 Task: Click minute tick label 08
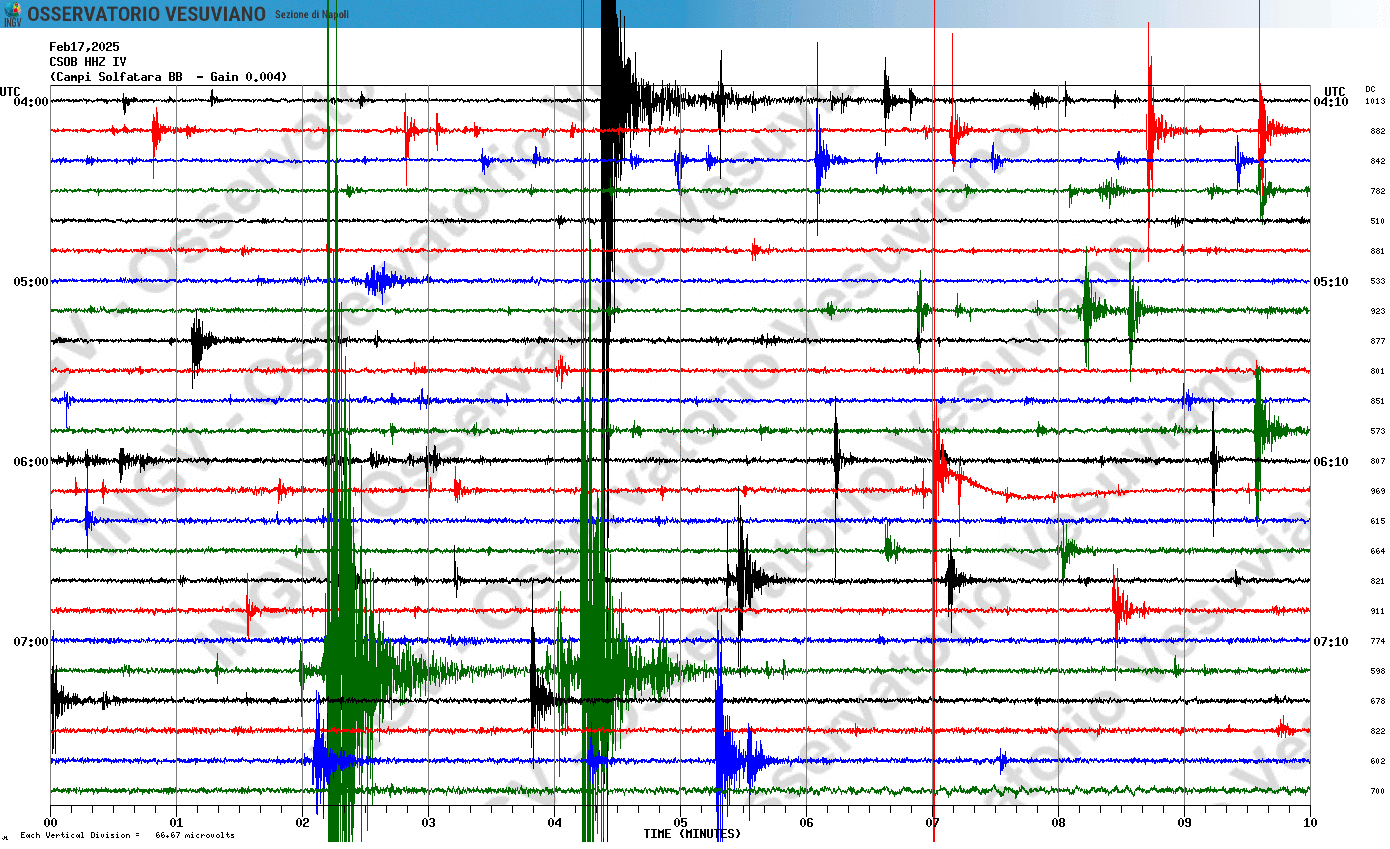1058,823
